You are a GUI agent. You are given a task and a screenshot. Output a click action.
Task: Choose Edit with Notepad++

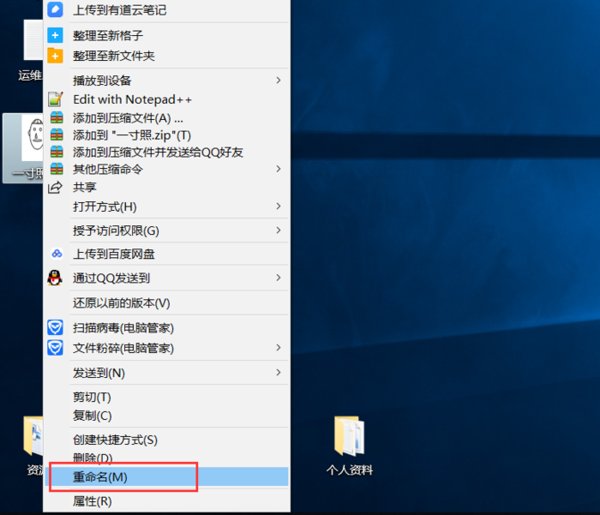pyautogui.click(x=166, y=99)
